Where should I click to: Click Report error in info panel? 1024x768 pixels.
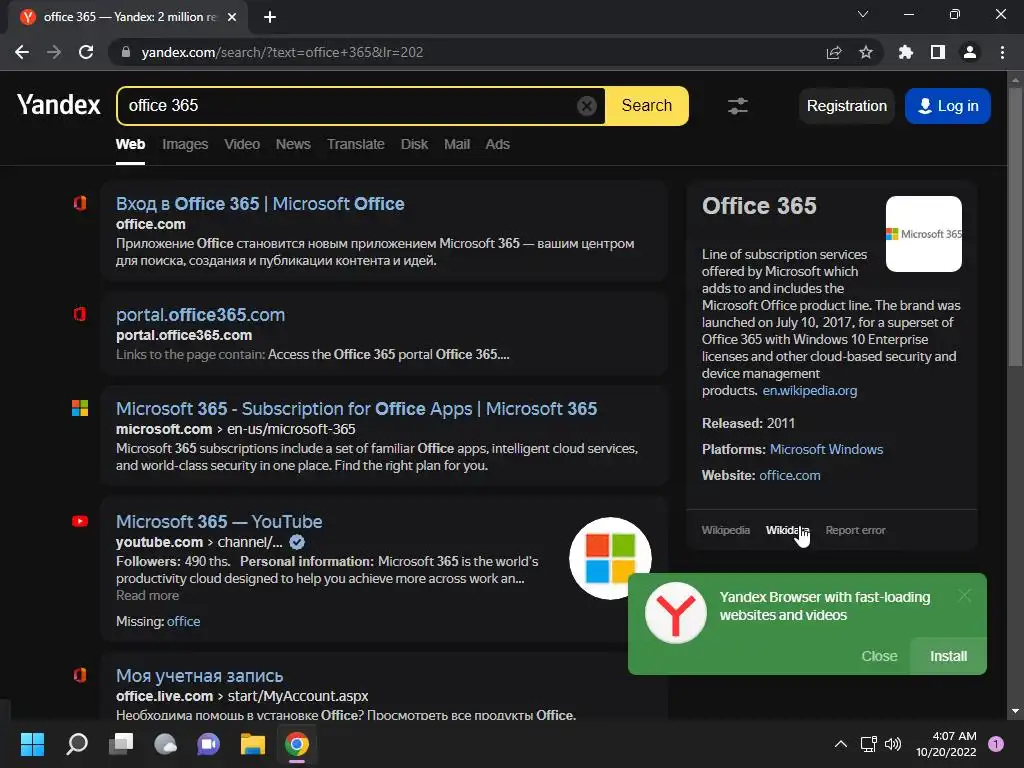(x=856, y=530)
